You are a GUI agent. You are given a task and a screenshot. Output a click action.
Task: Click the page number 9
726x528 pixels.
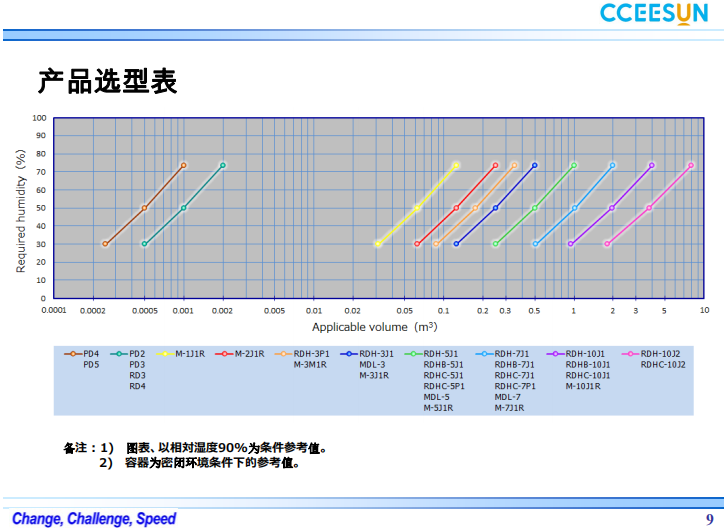[710, 519]
